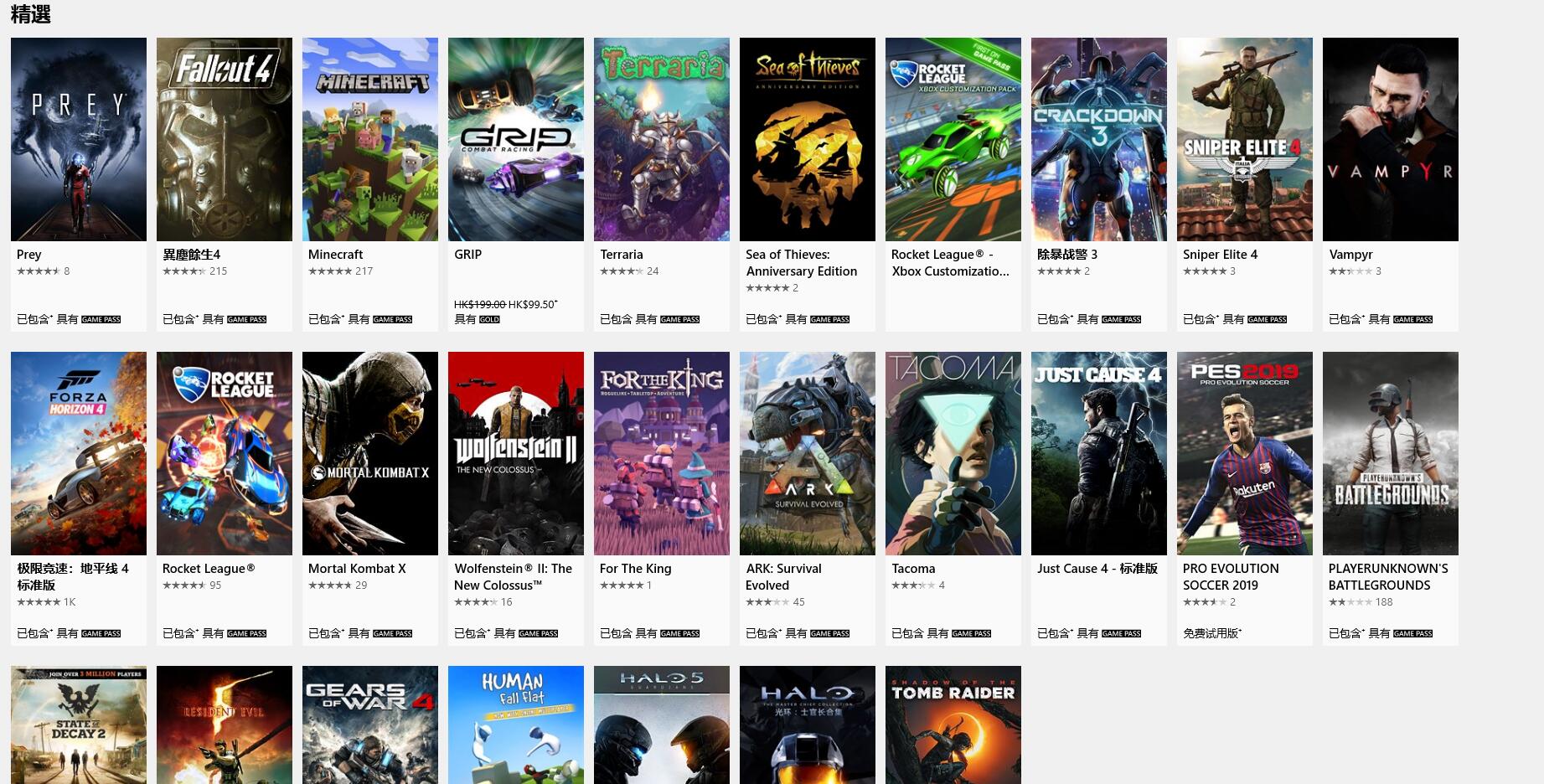
Task: Click the Vampyr cover art
Action: pyautogui.click(x=1391, y=139)
